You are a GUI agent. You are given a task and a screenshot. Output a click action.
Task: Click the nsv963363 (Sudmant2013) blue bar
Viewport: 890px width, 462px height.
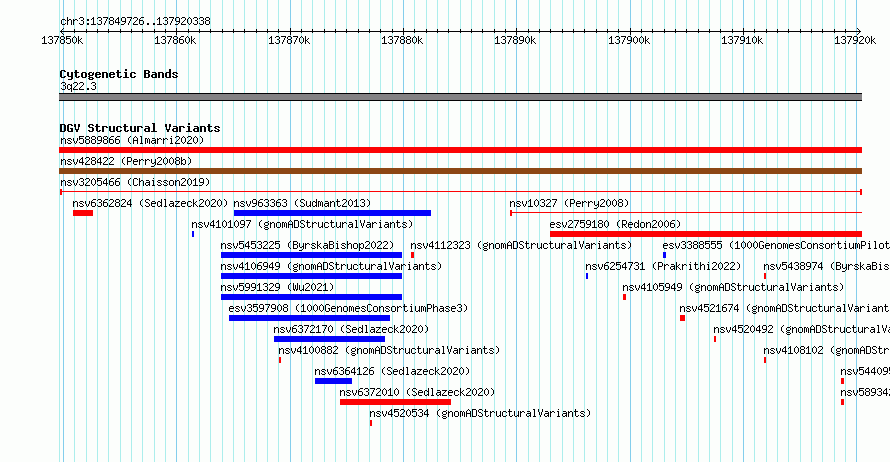[x=332, y=213]
